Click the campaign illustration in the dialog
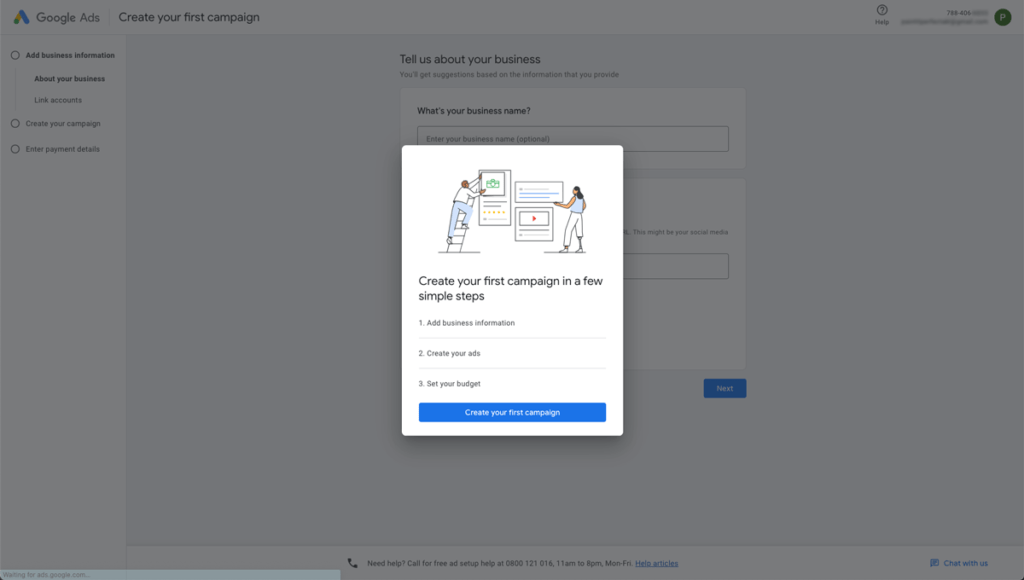The width and height of the screenshot is (1024, 580). tap(512, 210)
